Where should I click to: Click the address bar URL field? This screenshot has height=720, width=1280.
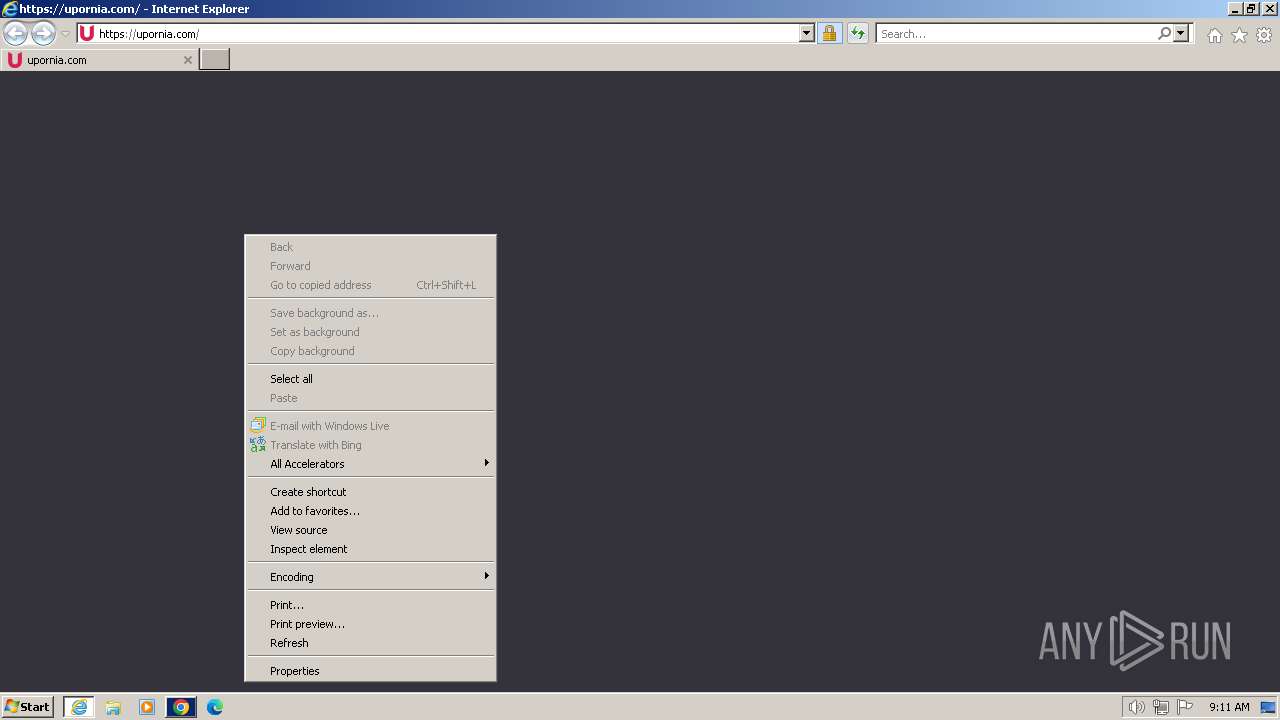pyautogui.click(x=447, y=33)
